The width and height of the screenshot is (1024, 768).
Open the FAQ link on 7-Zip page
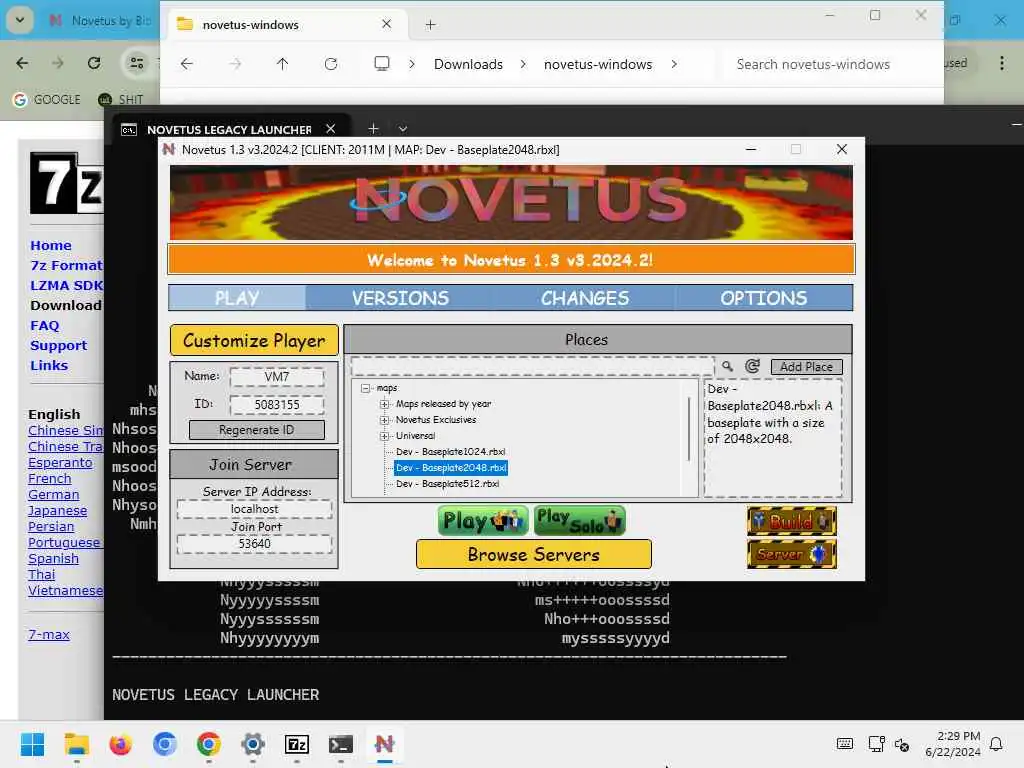(44, 325)
